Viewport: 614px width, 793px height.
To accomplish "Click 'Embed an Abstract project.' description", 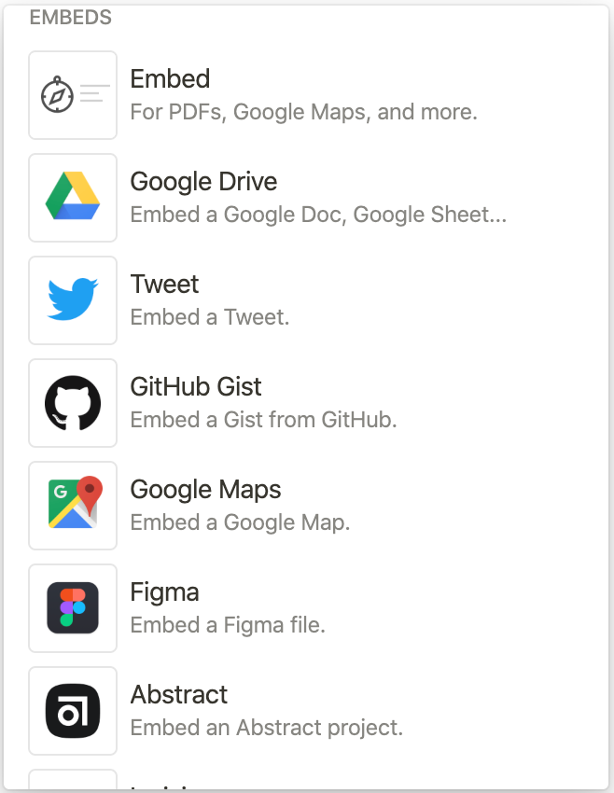I will pos(267,728).
